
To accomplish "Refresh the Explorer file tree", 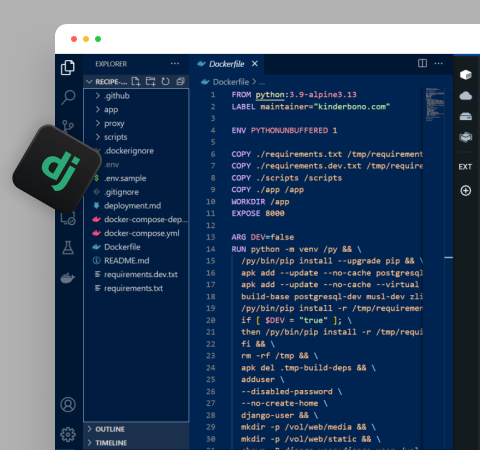I will coord(166,81).
